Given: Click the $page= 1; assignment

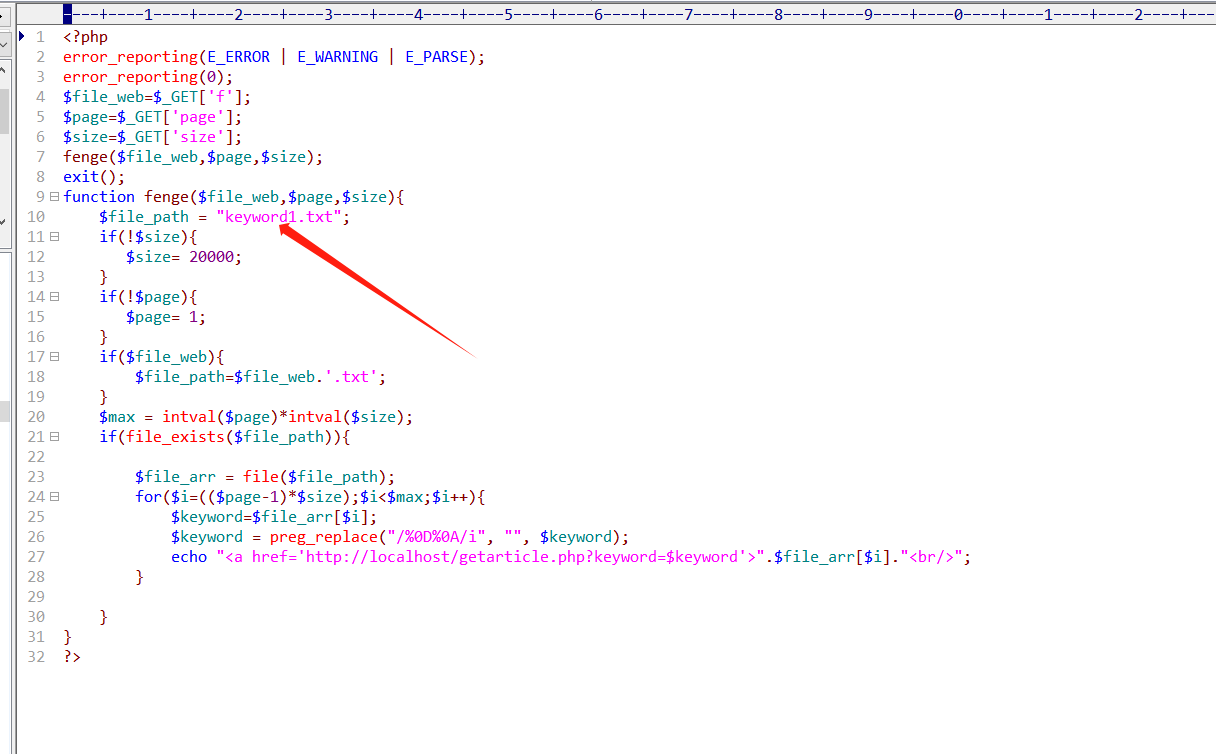Looking at the screenshot, I should (166, 317).
